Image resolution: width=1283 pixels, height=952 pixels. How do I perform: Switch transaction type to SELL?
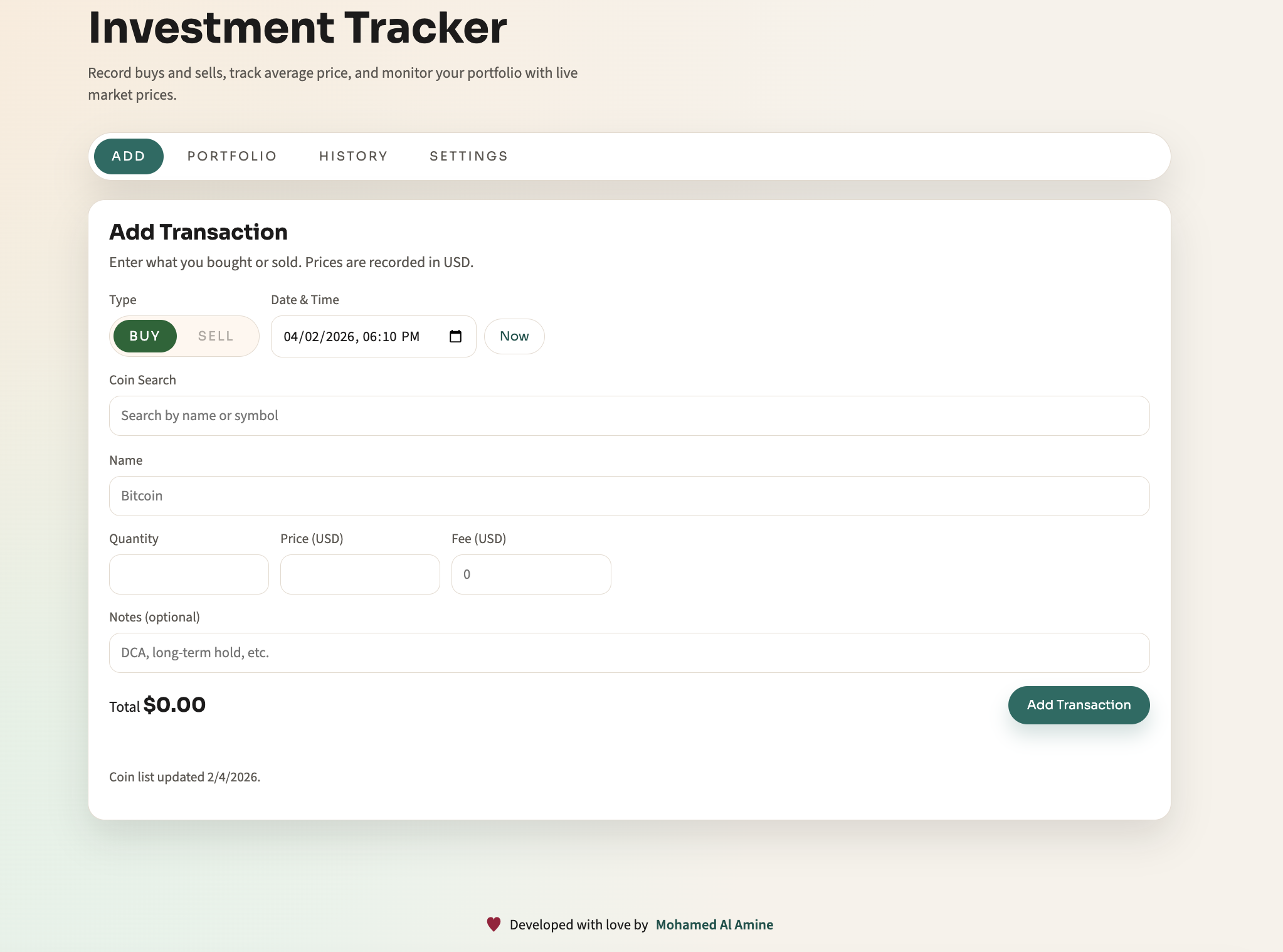click(216, 336)
